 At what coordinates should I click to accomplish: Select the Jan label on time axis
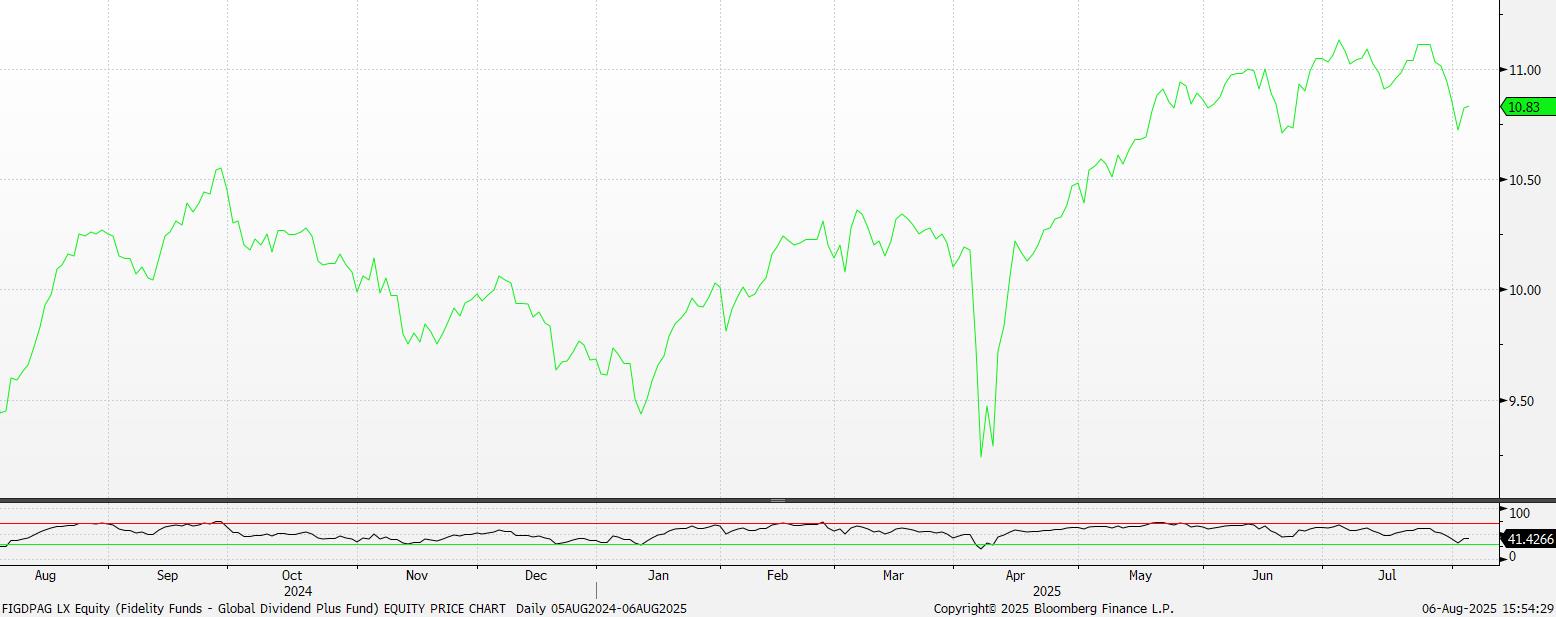point(658,576)
